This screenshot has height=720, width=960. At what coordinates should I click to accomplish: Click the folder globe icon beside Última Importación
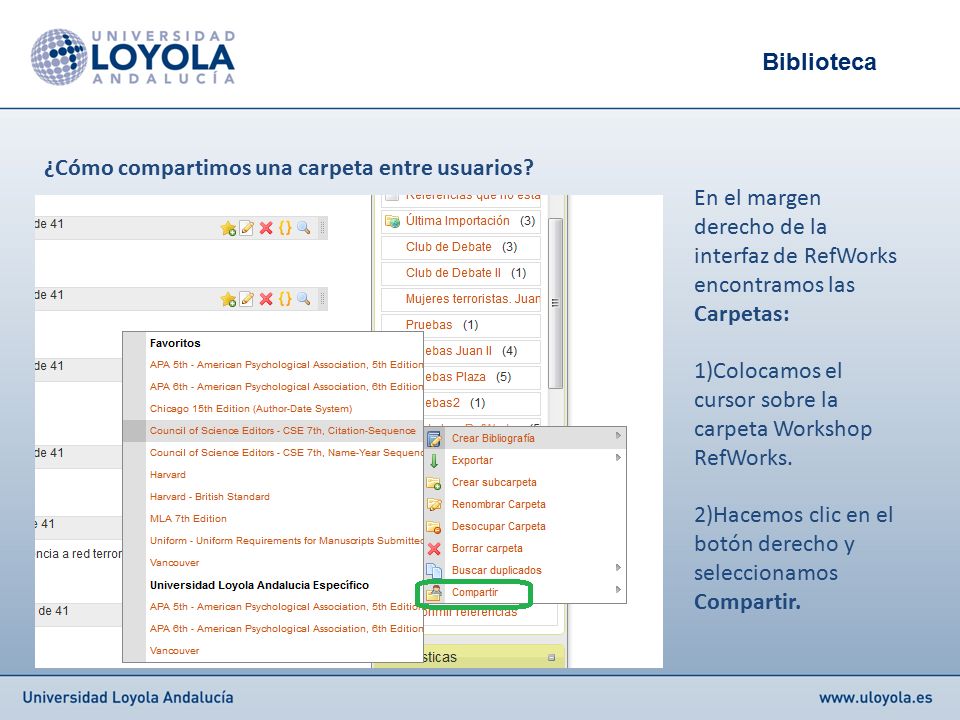click(392, 221)
